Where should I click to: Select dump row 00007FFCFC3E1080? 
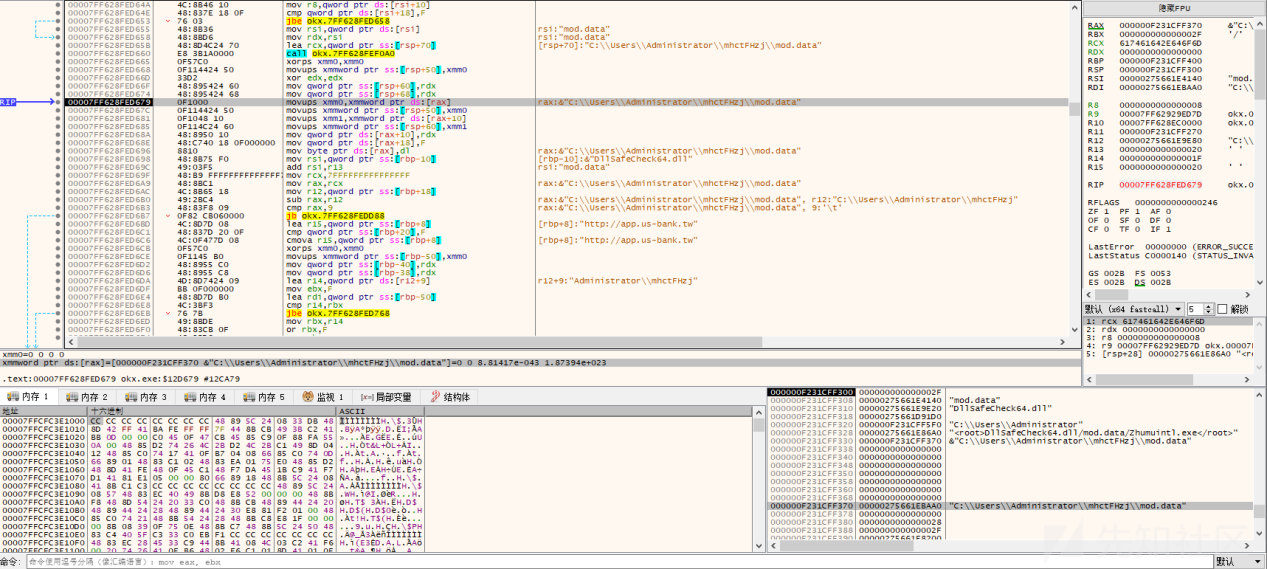pos(213,485)
